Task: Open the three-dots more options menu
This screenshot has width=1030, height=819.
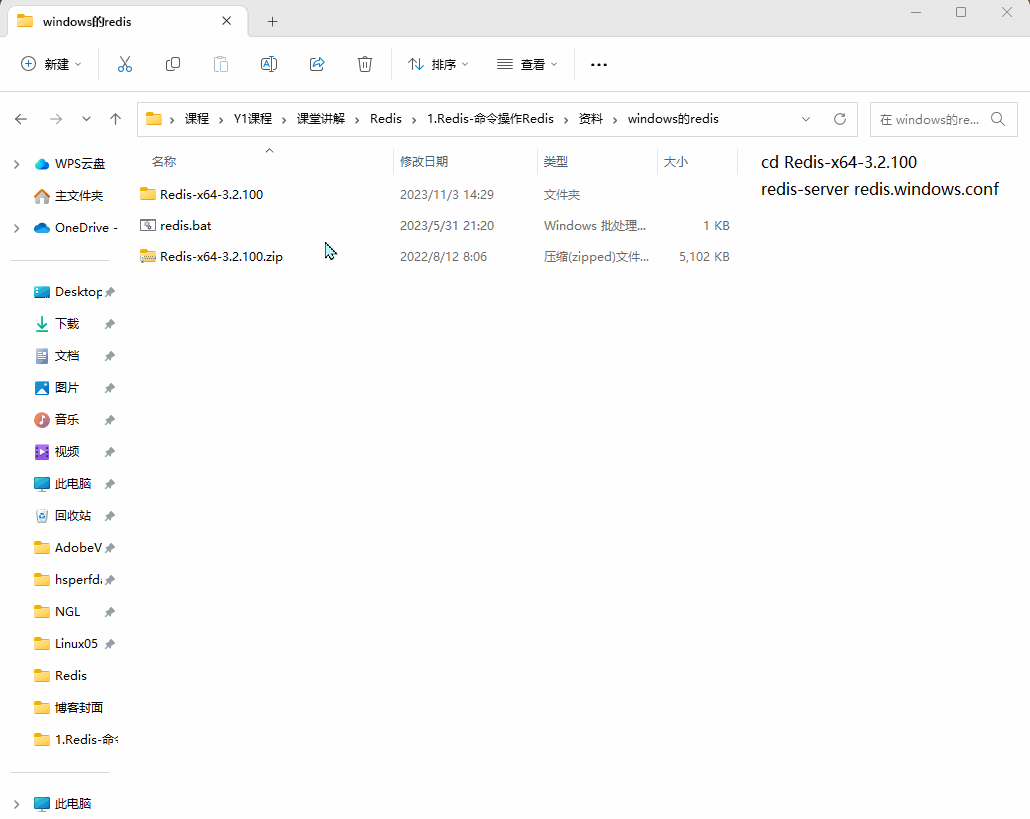Action: point(598,64)
